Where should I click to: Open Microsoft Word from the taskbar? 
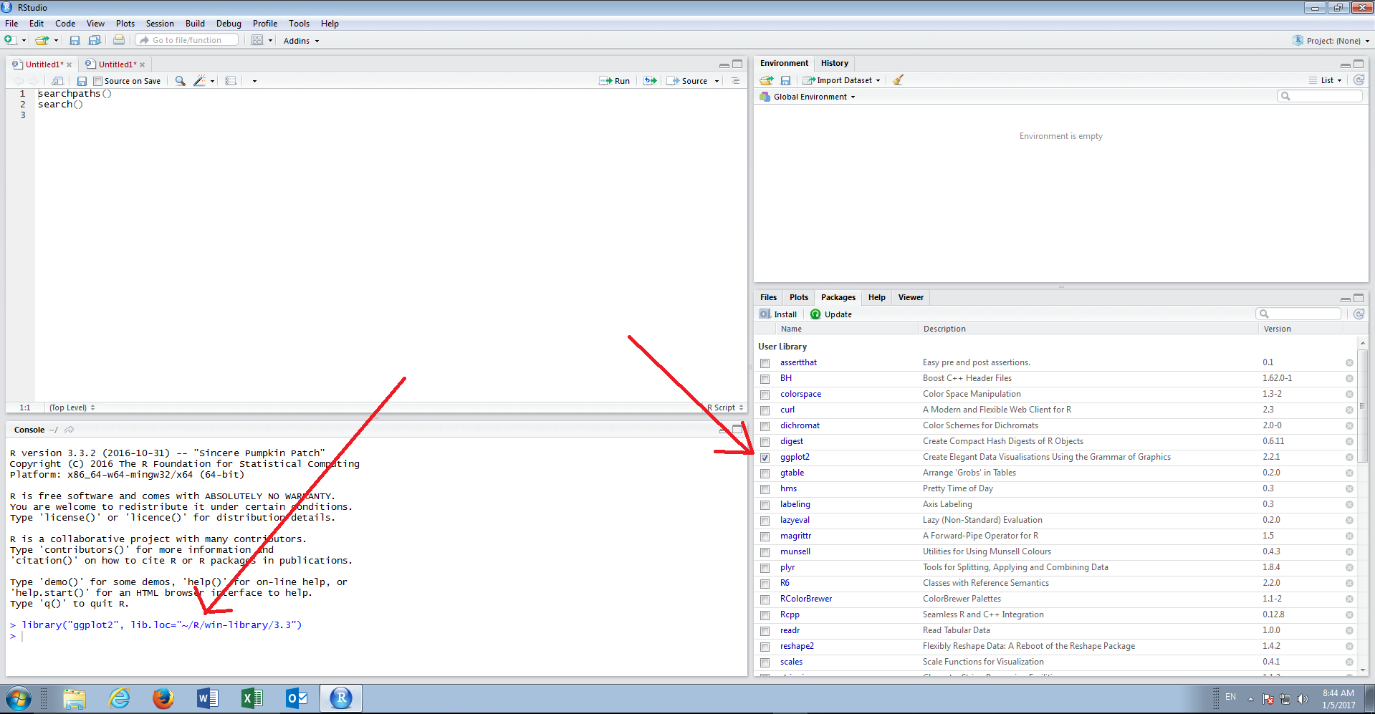(x=208, y=698)
